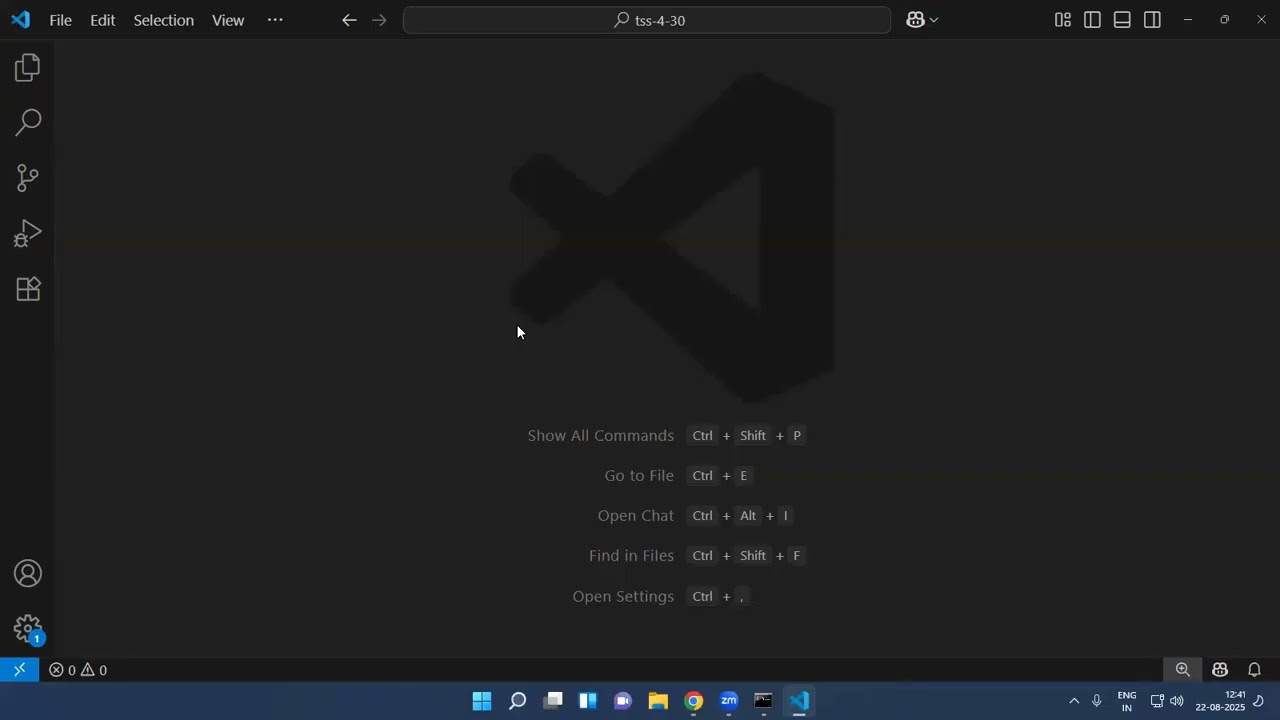Go back using the left arrow
The height and width of the screenshot is (720, 1280).
pos(349,20)
